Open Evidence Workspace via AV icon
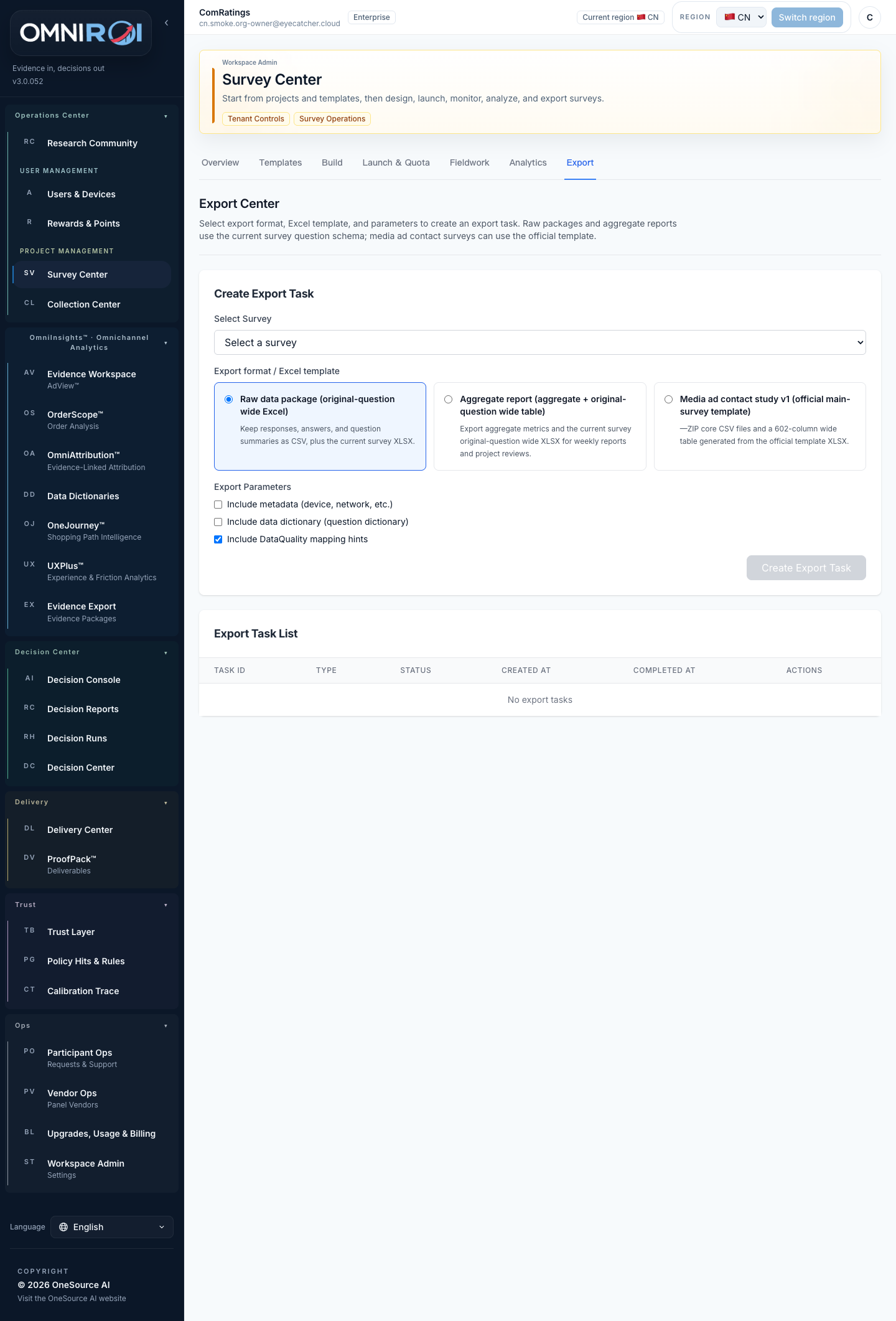Viewport: 896px width, 1321px height. (x=29, y=373)
